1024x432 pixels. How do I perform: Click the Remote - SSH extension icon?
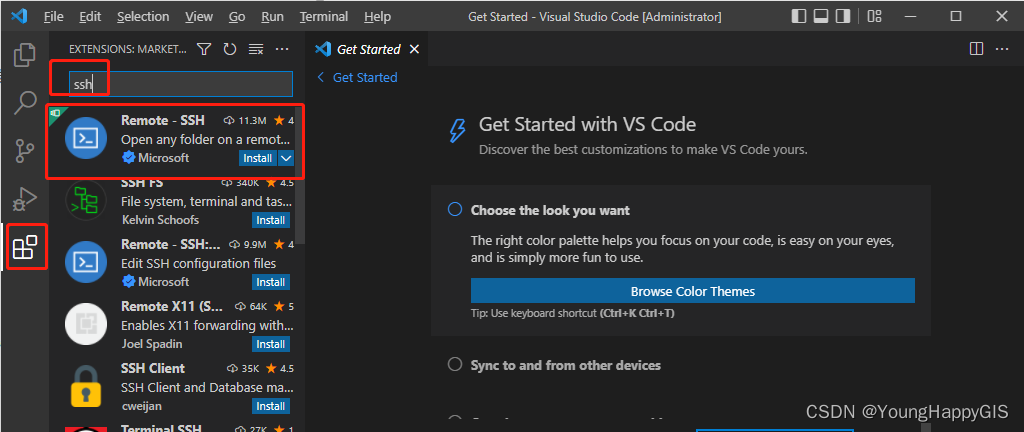click(x=86, y=138)
